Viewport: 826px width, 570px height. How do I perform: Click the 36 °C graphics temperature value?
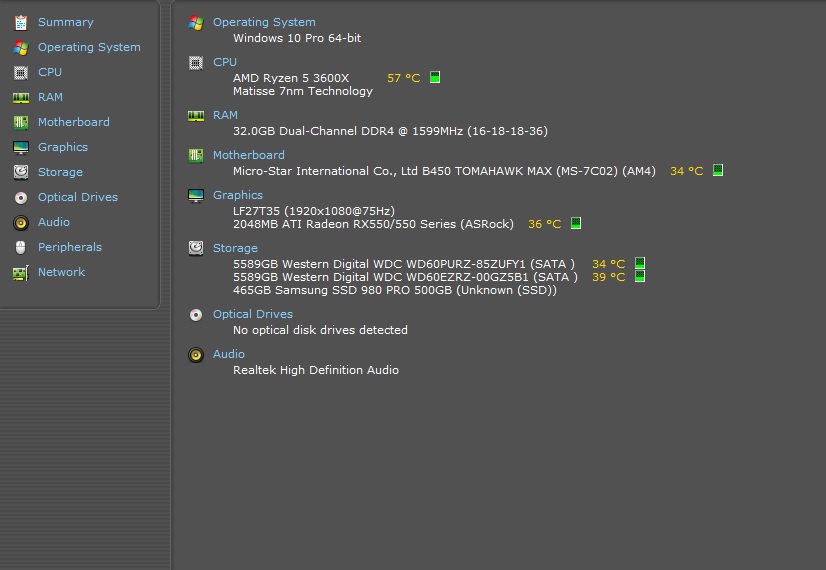pos(545,224)
